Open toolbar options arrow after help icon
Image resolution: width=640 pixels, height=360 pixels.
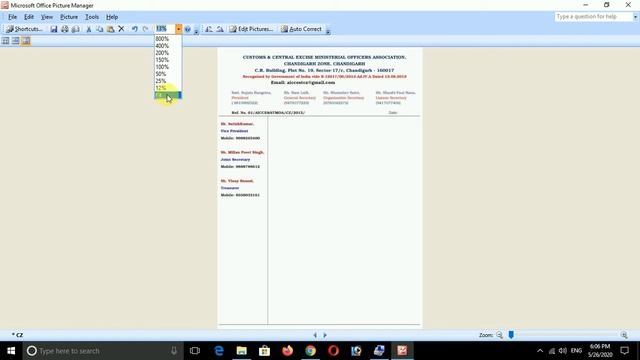click(x=196, y=30)
